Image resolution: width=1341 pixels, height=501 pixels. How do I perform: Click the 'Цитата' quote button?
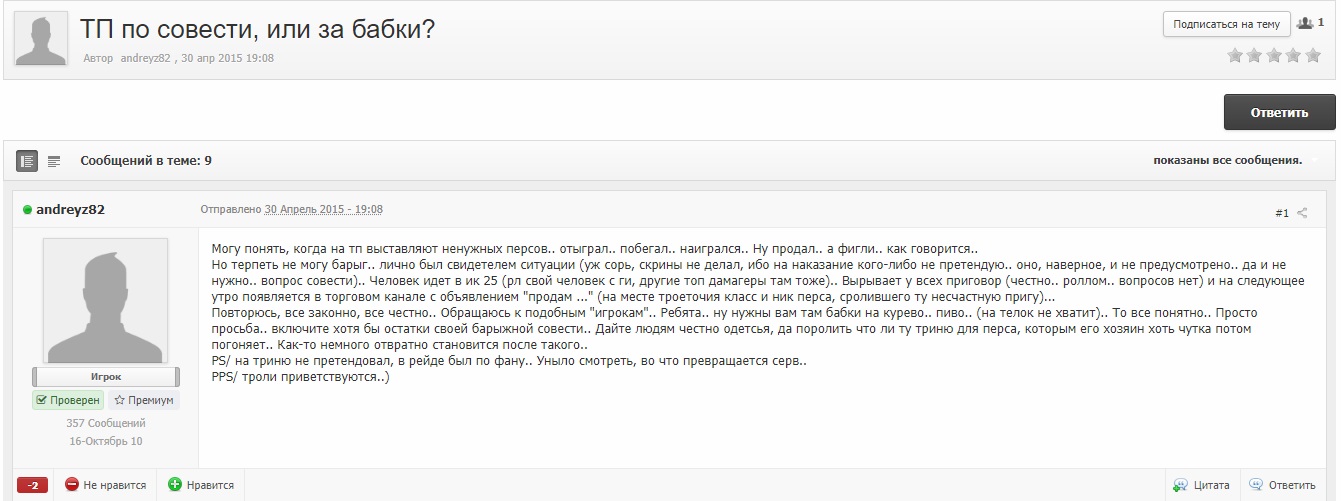pyautogui.click(x=1201, y=485)
